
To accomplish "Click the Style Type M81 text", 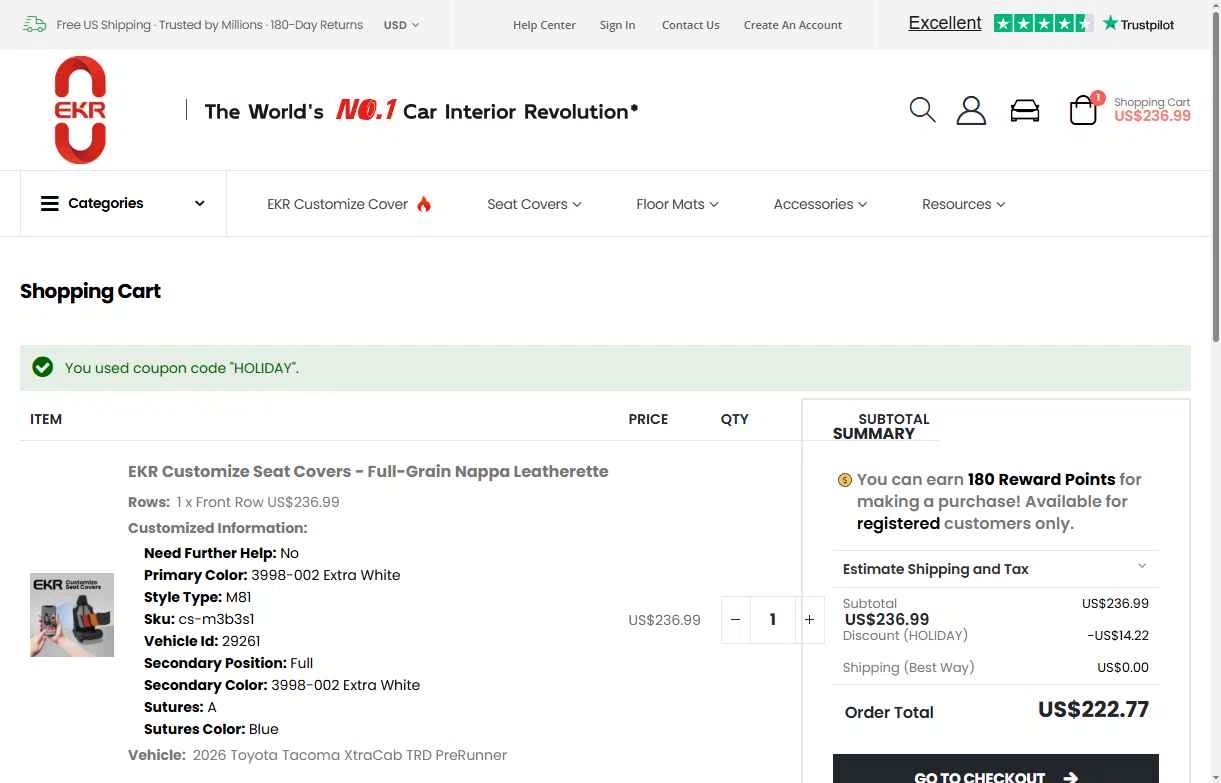I will (198, 597).
